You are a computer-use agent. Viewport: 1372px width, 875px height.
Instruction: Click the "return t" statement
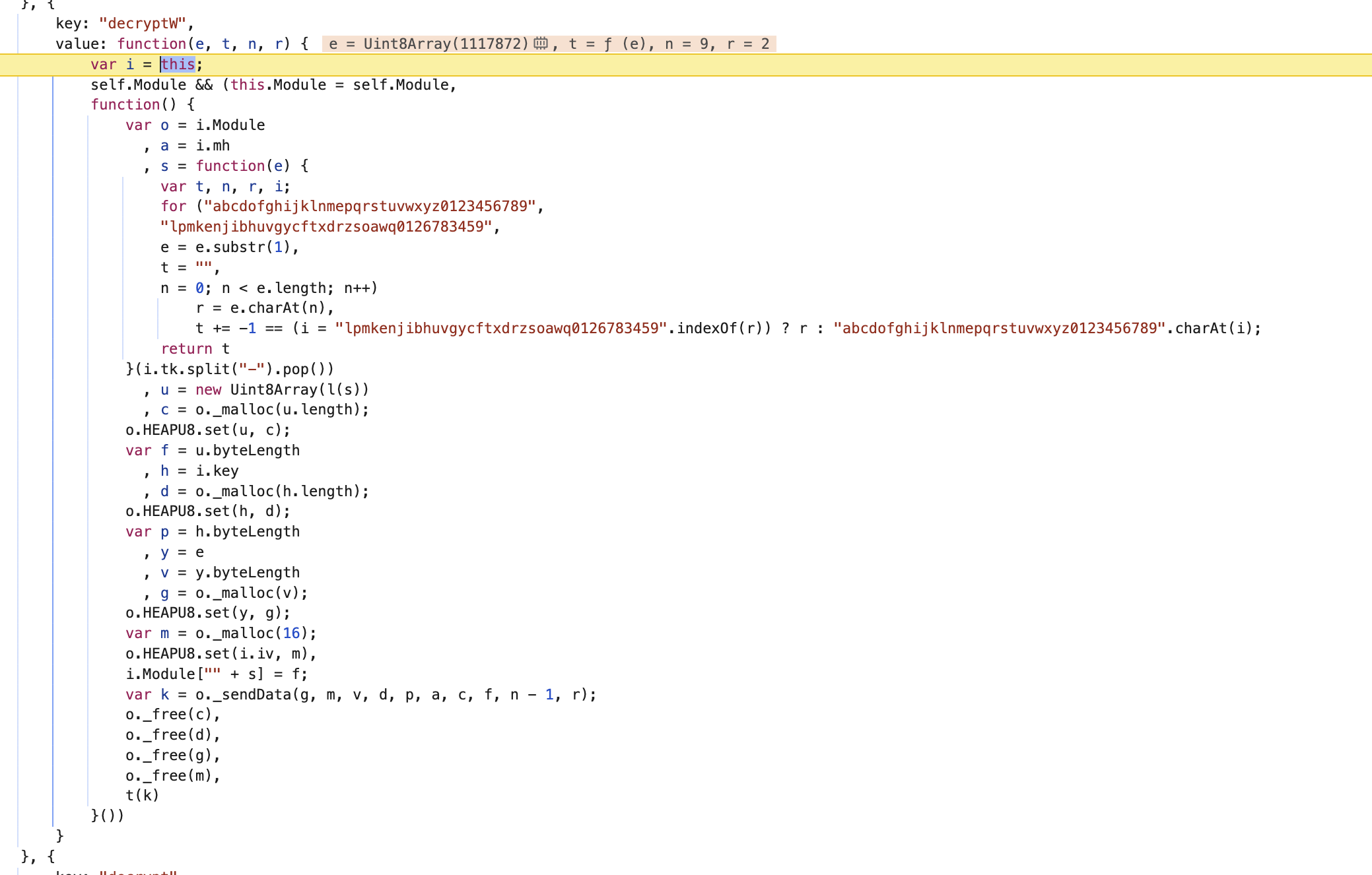(195, 348)
